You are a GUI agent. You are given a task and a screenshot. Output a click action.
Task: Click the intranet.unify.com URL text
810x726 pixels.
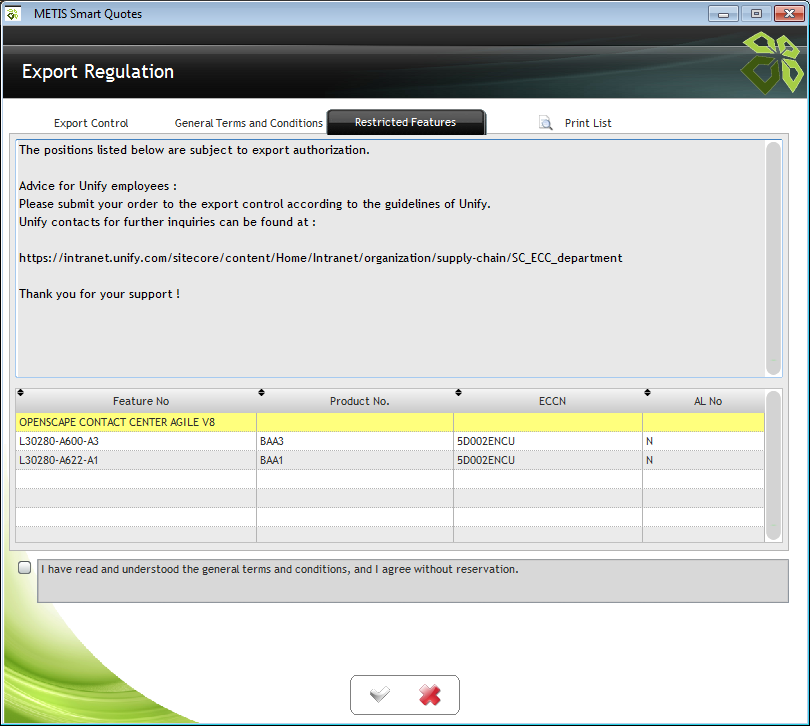320,258
